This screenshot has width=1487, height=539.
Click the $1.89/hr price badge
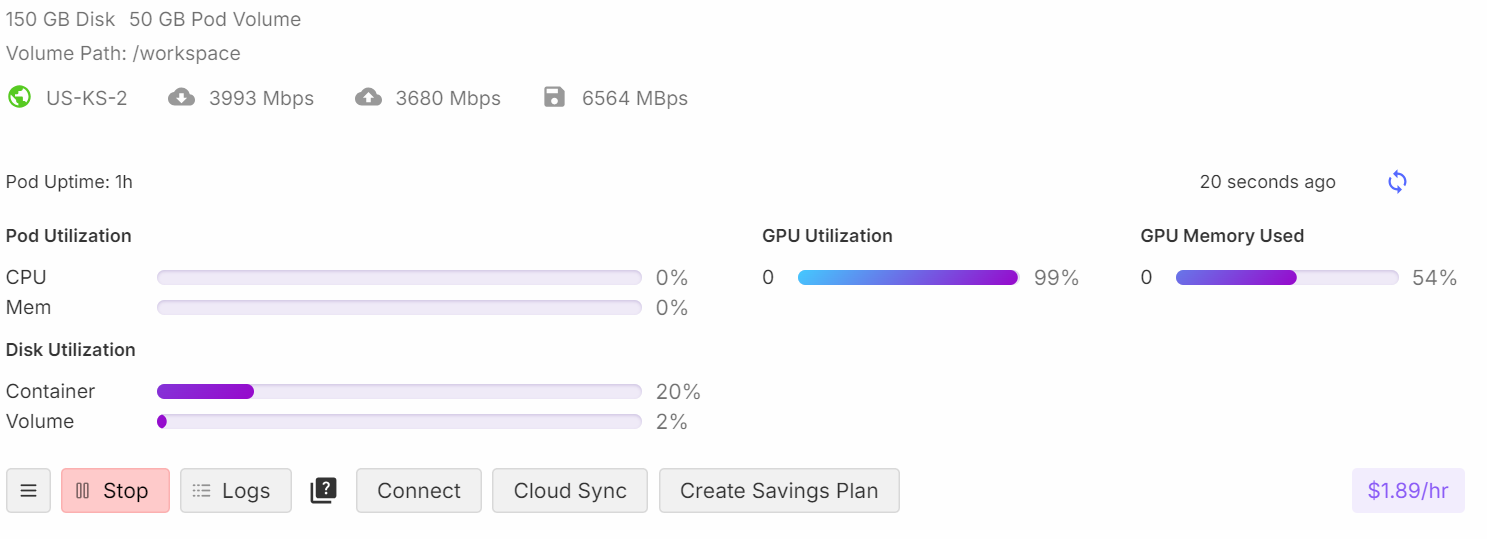click(x=1408, y=491)
